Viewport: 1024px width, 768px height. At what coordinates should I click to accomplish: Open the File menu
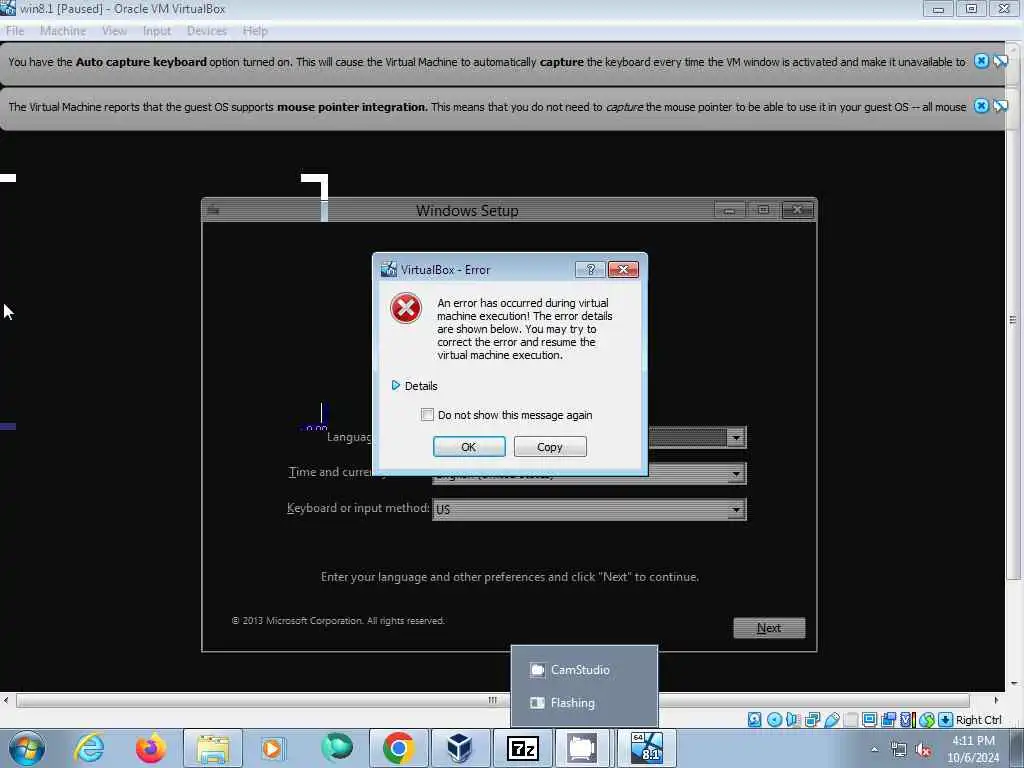pyautogui.click(x=14, y=31)
